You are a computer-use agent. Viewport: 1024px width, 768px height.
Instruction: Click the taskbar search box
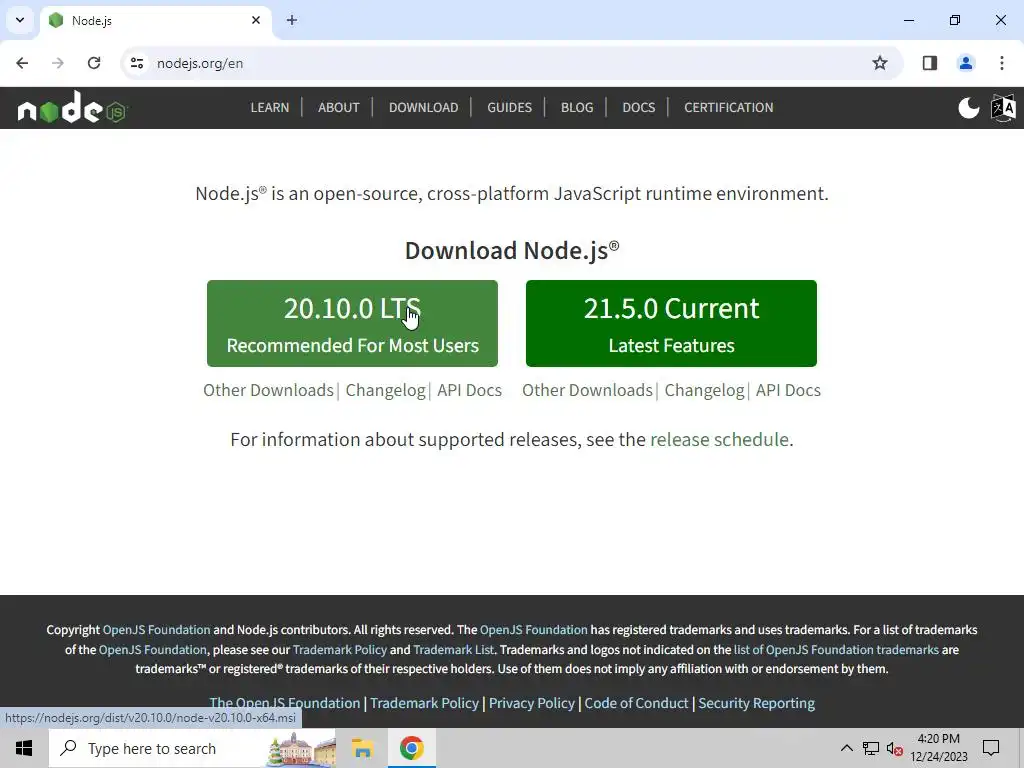[x=193, y=748]
